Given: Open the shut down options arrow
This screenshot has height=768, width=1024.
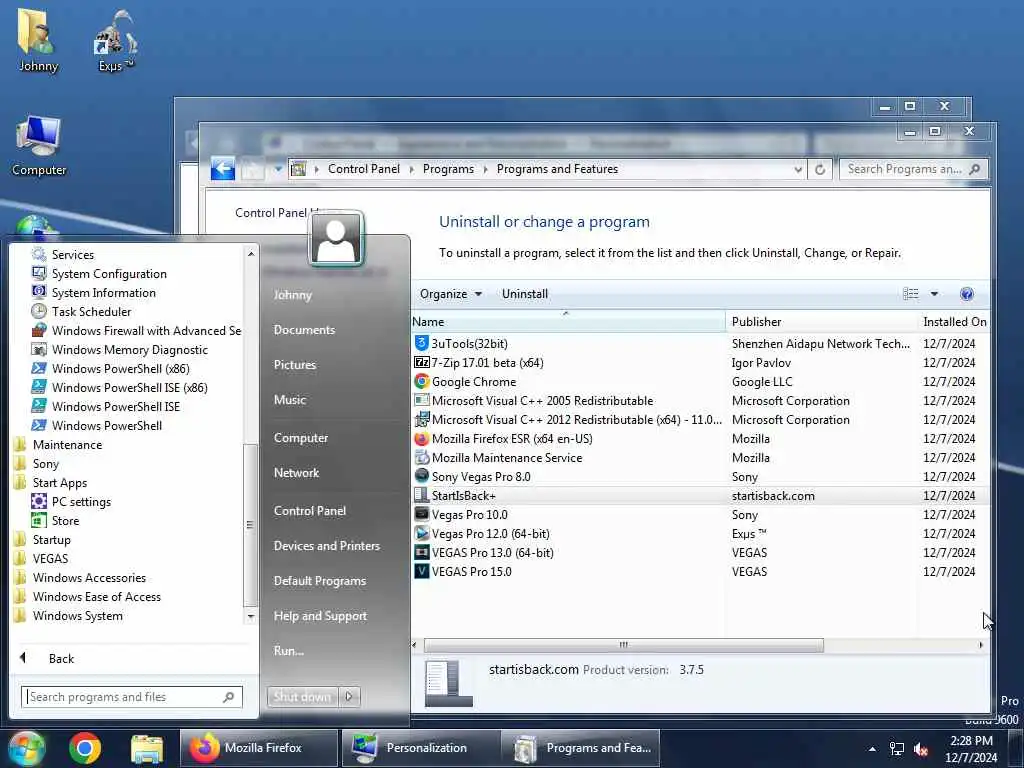Looking at the screenshot, I should point(349,697).
